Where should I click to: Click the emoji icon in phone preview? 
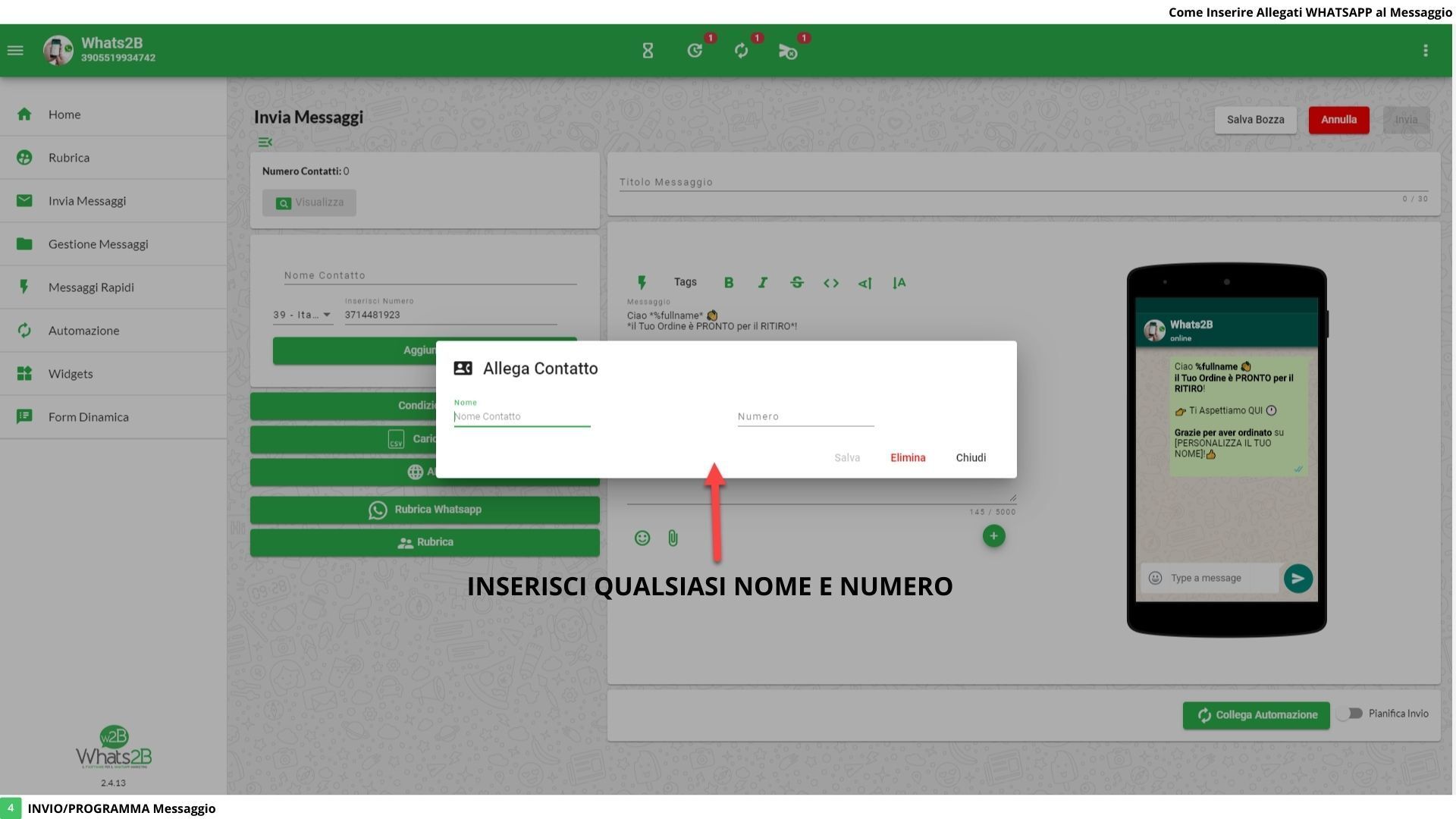coord(1155,579)
